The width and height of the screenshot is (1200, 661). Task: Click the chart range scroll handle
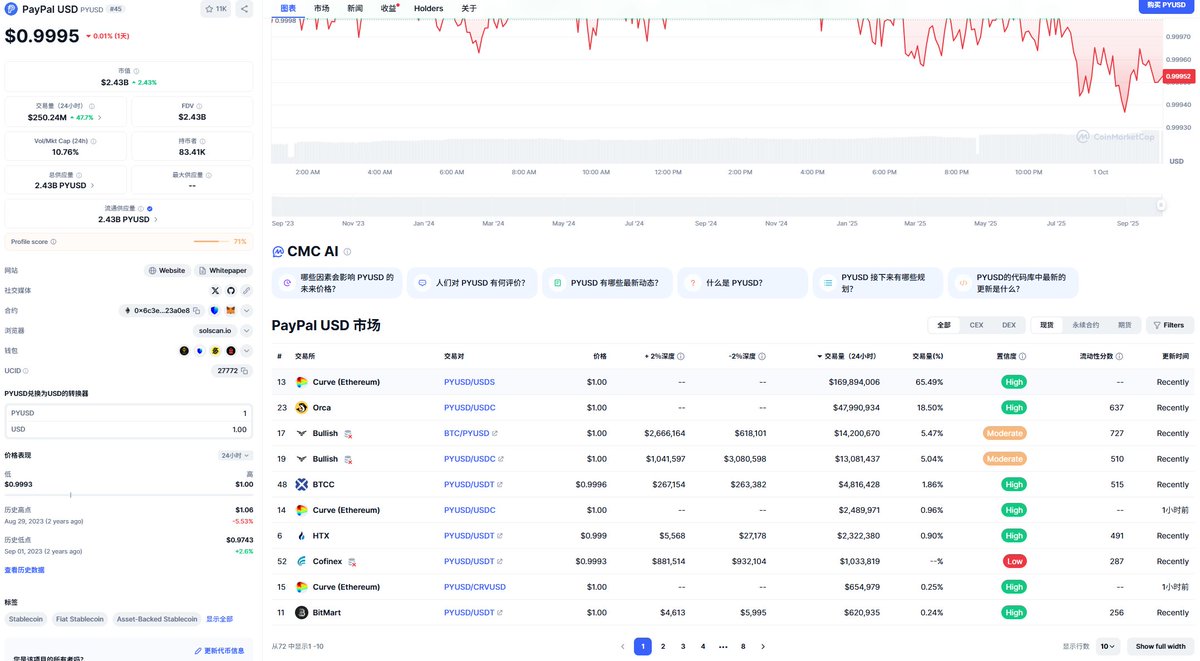click(x=1161, y=205)
